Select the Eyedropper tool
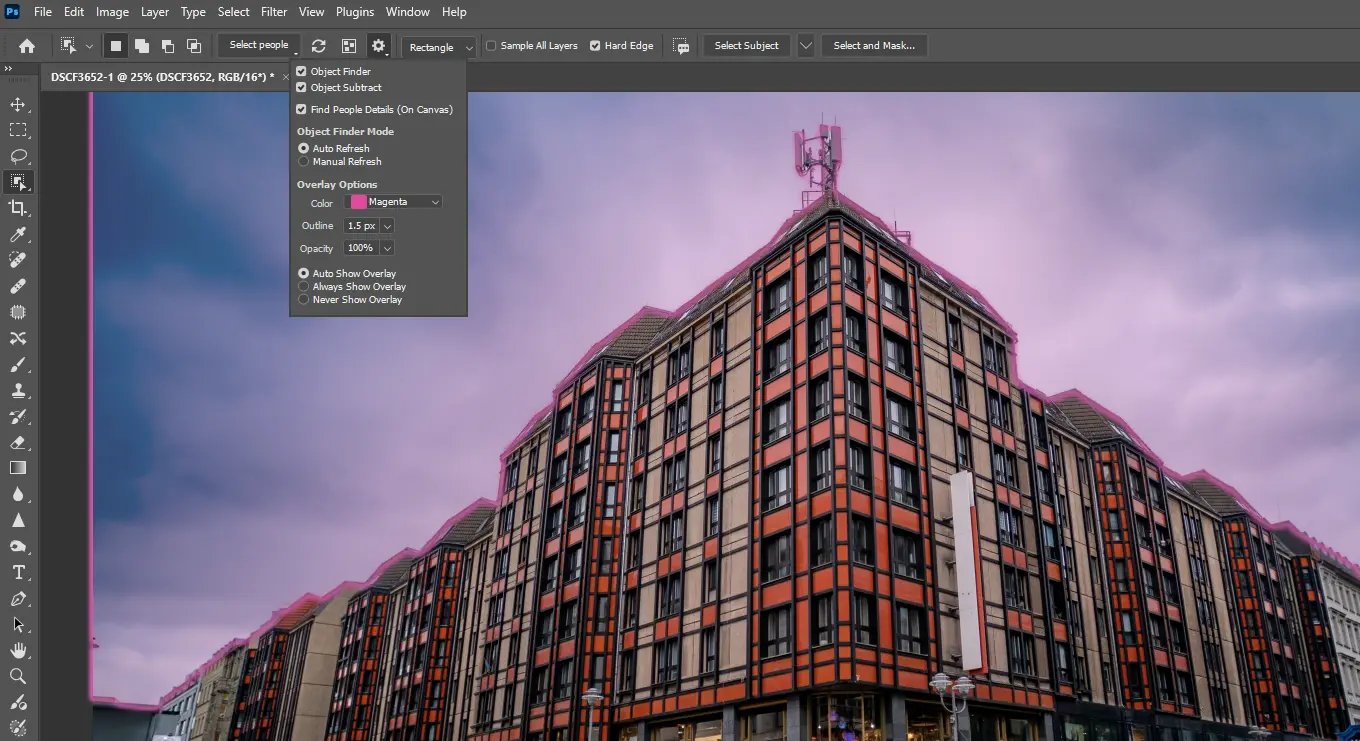Screen dimensions: 1360x741 [18, 234]
